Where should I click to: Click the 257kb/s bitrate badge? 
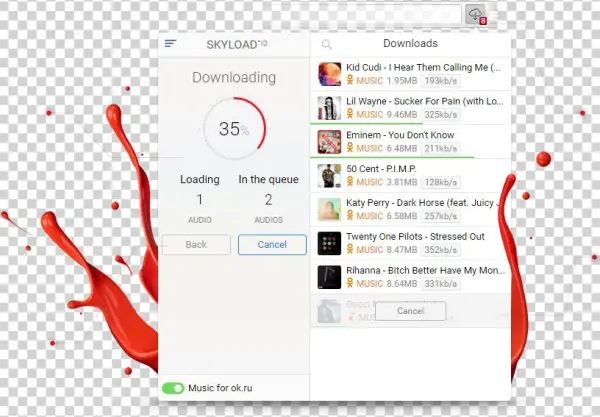click(440, 216)
